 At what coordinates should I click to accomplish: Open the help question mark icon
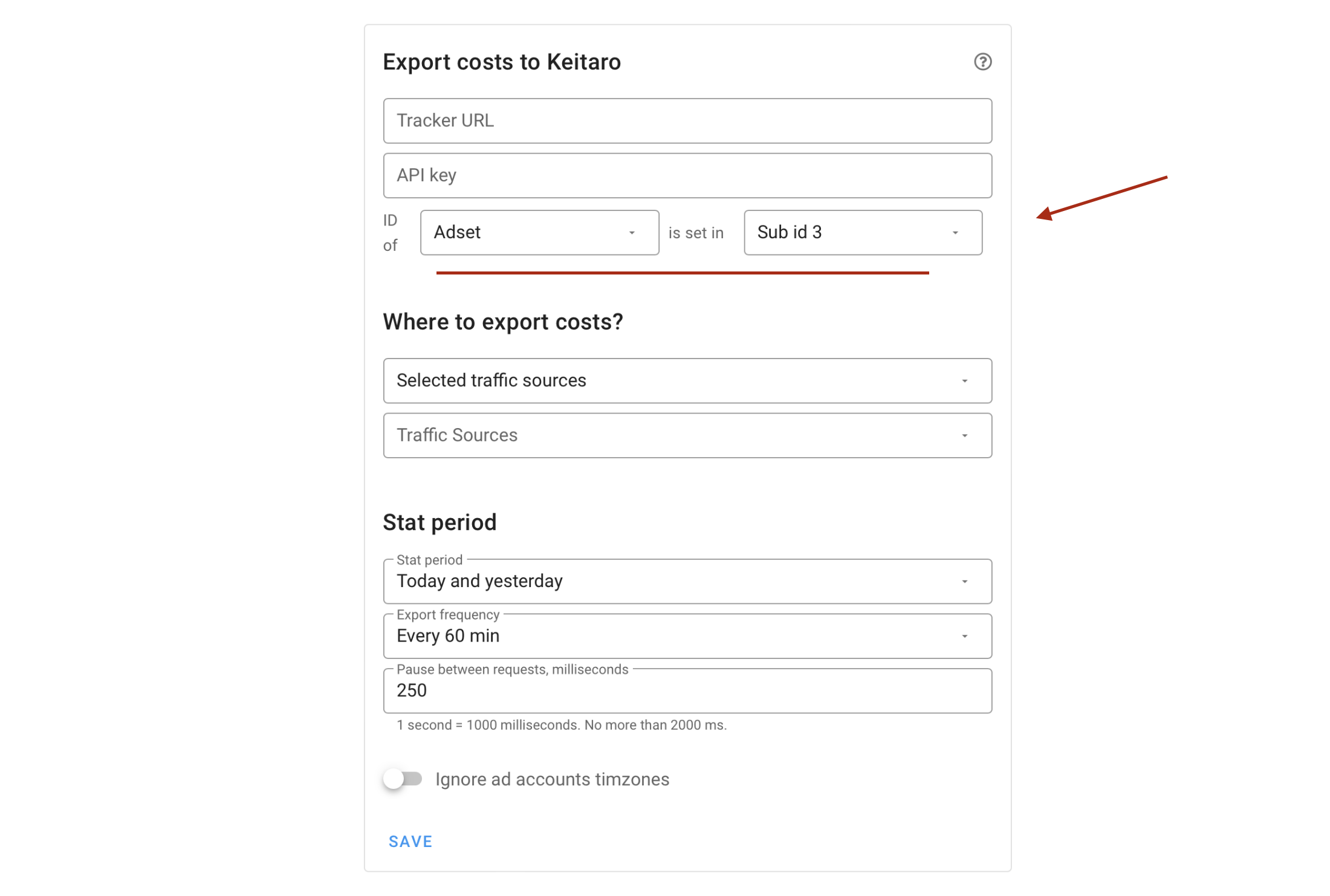(982, 62)
